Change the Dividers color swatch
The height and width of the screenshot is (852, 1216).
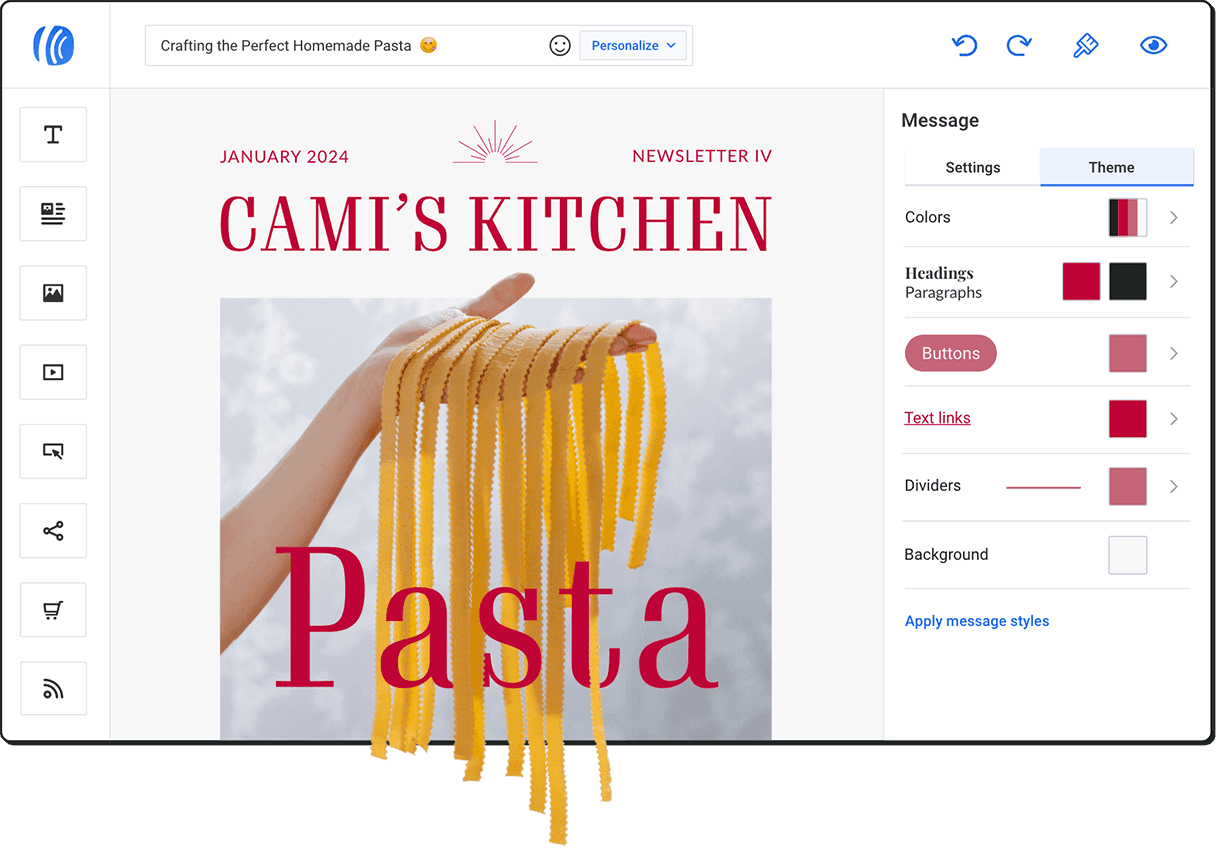pyautogui.click(x=1128, y=486)
